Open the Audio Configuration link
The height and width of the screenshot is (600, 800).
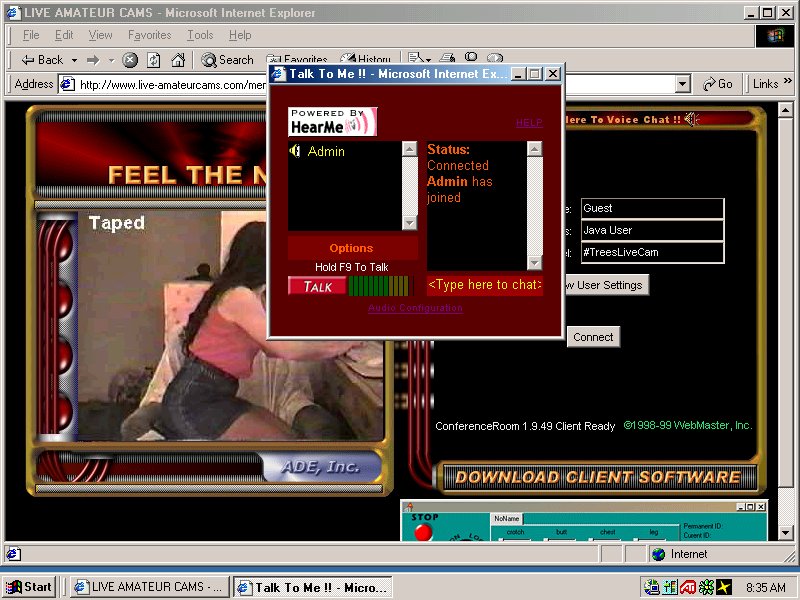click(x=415, y=308)
